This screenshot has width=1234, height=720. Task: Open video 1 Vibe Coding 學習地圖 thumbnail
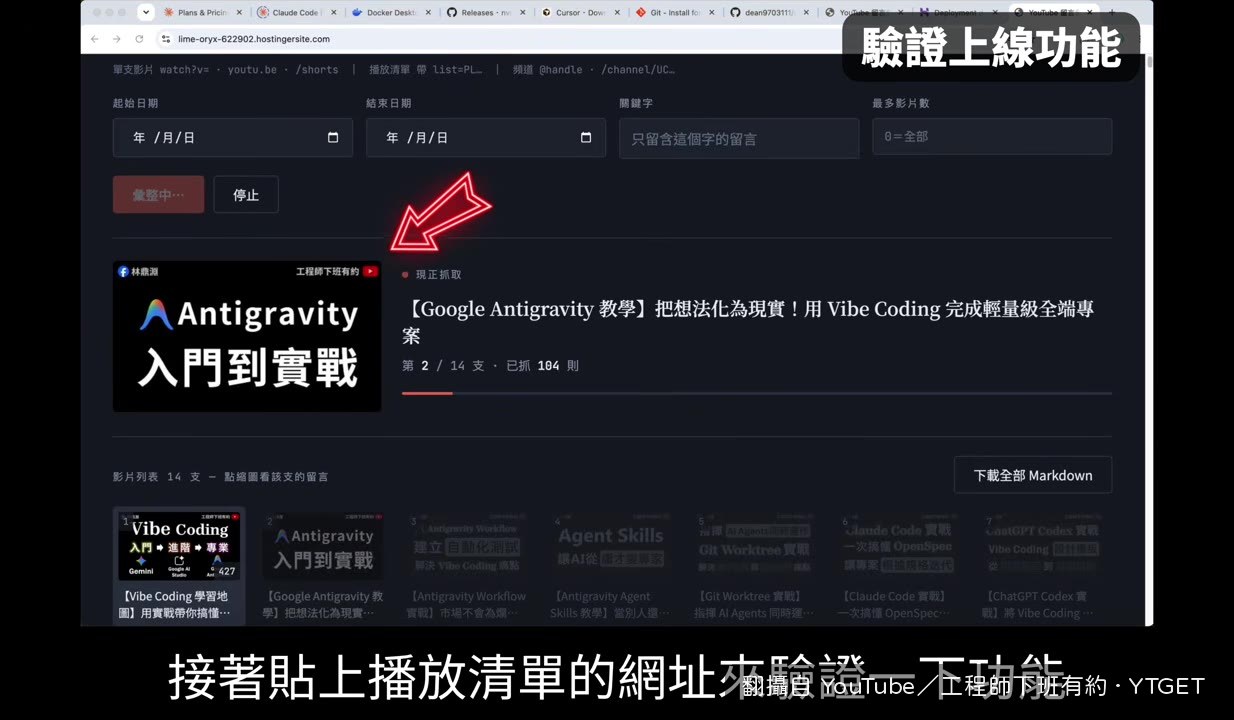[x=179, y=546]
